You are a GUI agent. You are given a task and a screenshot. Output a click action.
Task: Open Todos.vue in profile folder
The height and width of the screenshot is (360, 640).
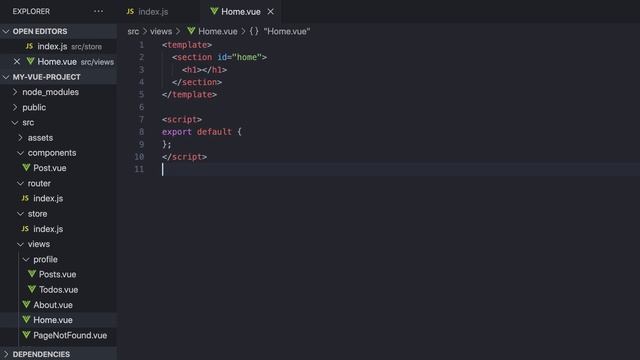click(58, 290)
